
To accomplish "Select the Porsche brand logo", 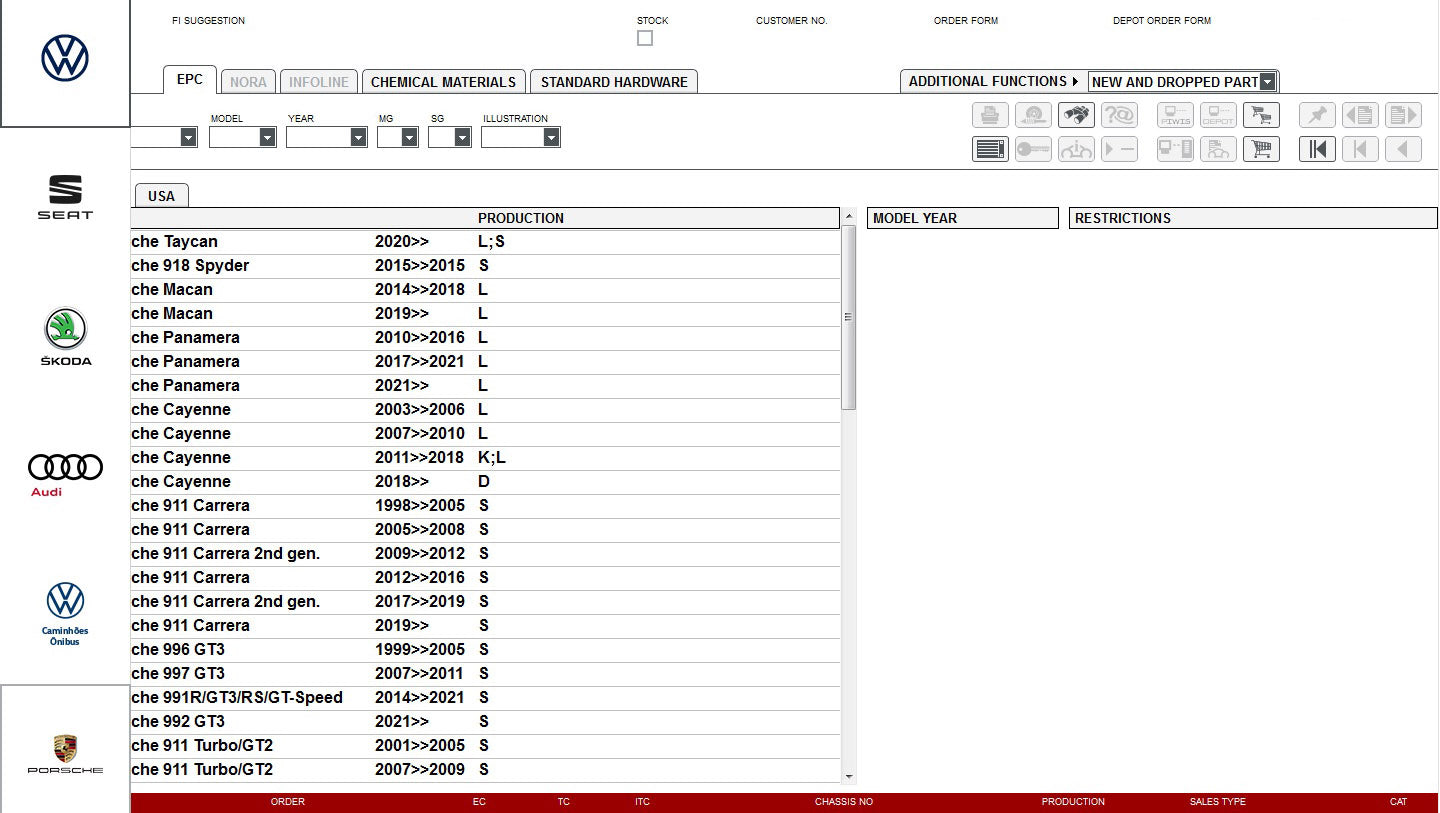I will (65, 753).
